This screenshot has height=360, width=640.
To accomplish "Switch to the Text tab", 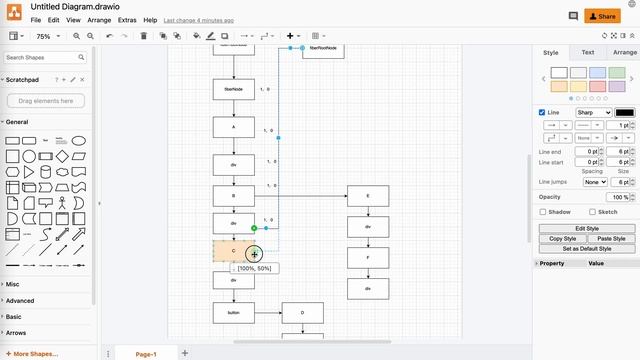I will pyautogui.click(x=588, y=52).
